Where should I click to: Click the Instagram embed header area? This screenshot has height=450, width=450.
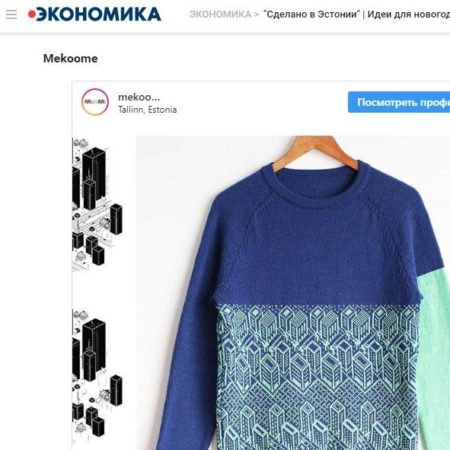pyautogui.click(x=261, y=102)
